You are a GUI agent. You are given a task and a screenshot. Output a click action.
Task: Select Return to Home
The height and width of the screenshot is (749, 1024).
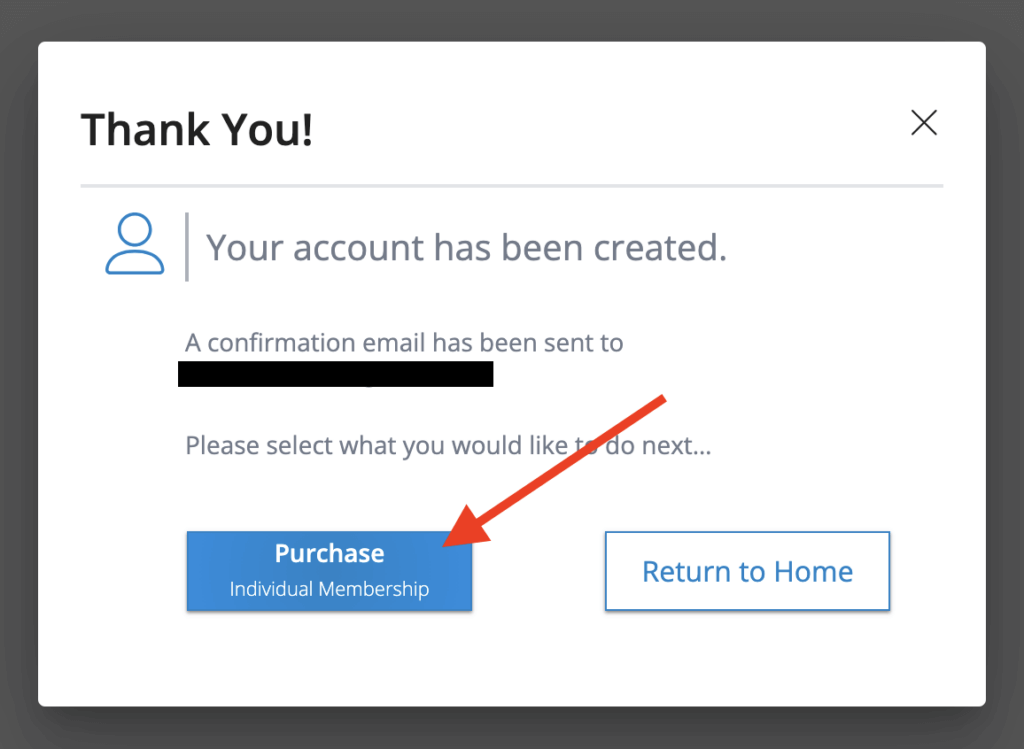click(x=747, y=571)
